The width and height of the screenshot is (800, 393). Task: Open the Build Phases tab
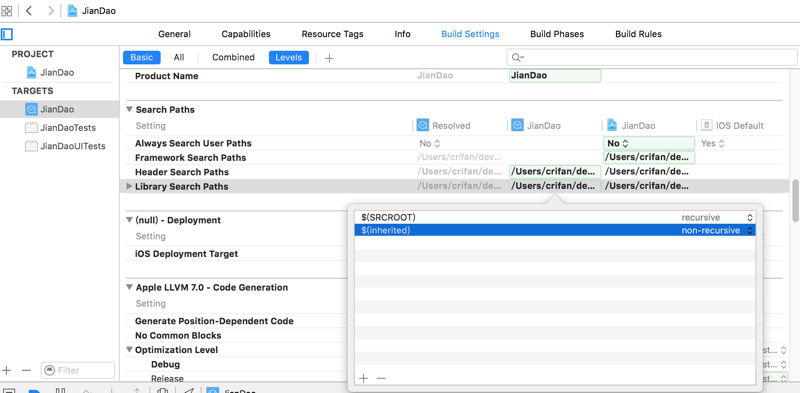pyautogui.click(x=557, y=34)
